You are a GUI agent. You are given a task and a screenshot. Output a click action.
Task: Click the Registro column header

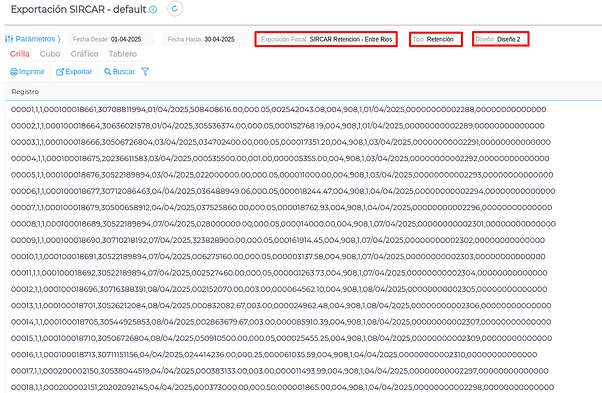click(25, 92)
